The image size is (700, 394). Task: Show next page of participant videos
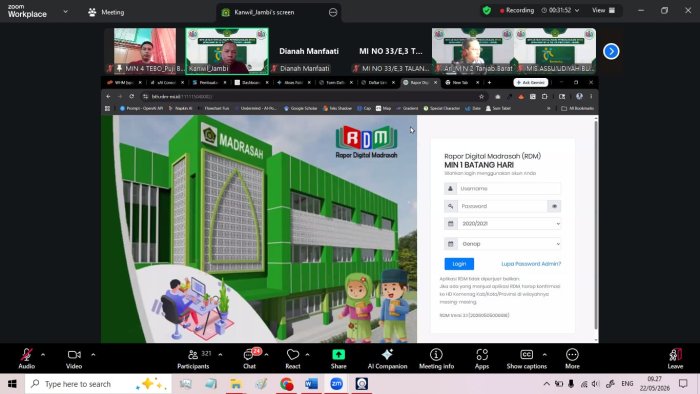611,51
